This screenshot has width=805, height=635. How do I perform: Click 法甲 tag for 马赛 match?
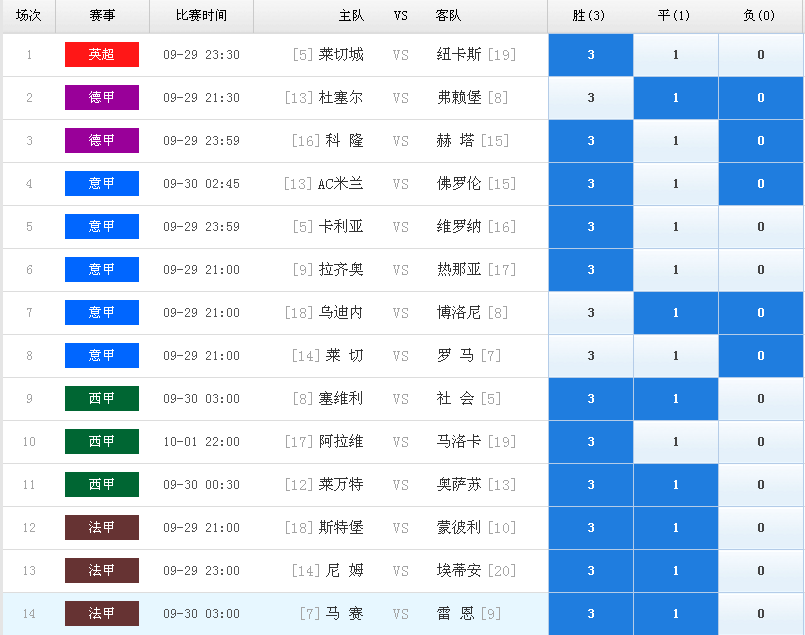(x=102, y=613)
